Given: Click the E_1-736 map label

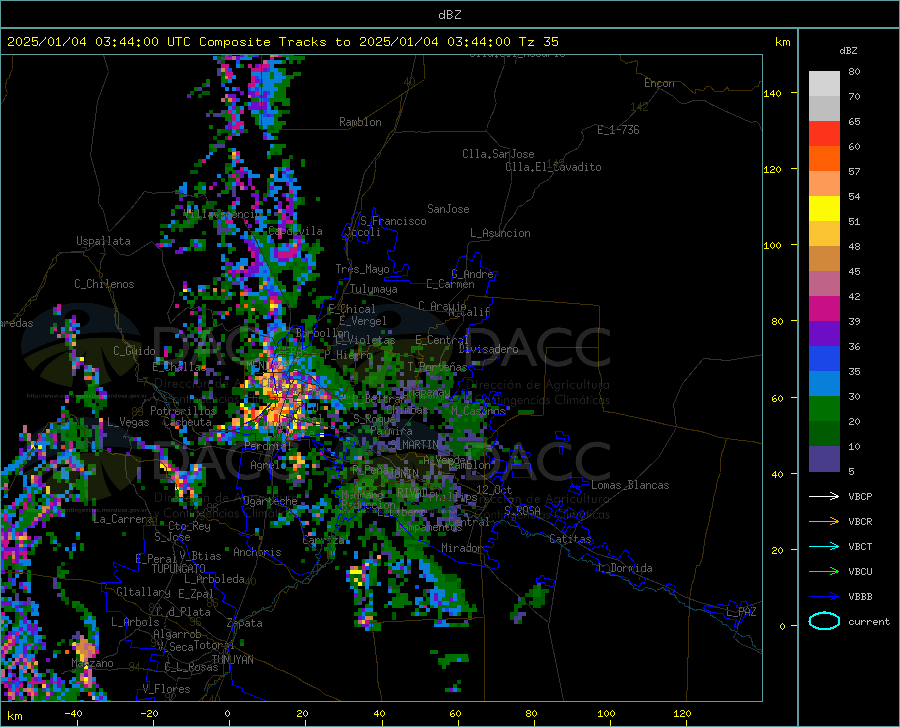Looking at the screenshot, I should pos(618,130).
